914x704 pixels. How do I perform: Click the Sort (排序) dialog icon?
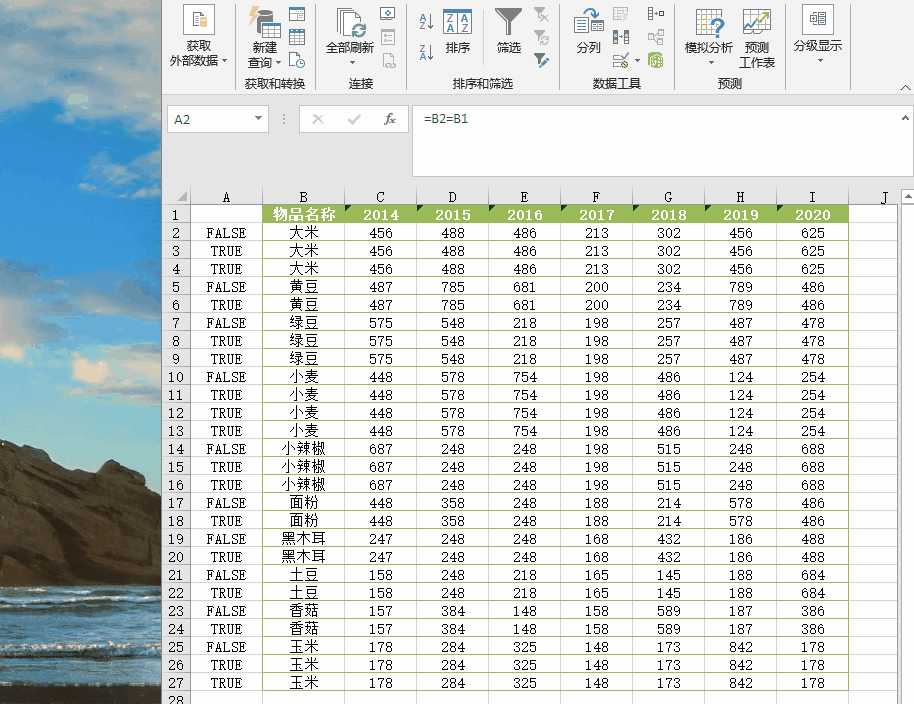point(457,24)
